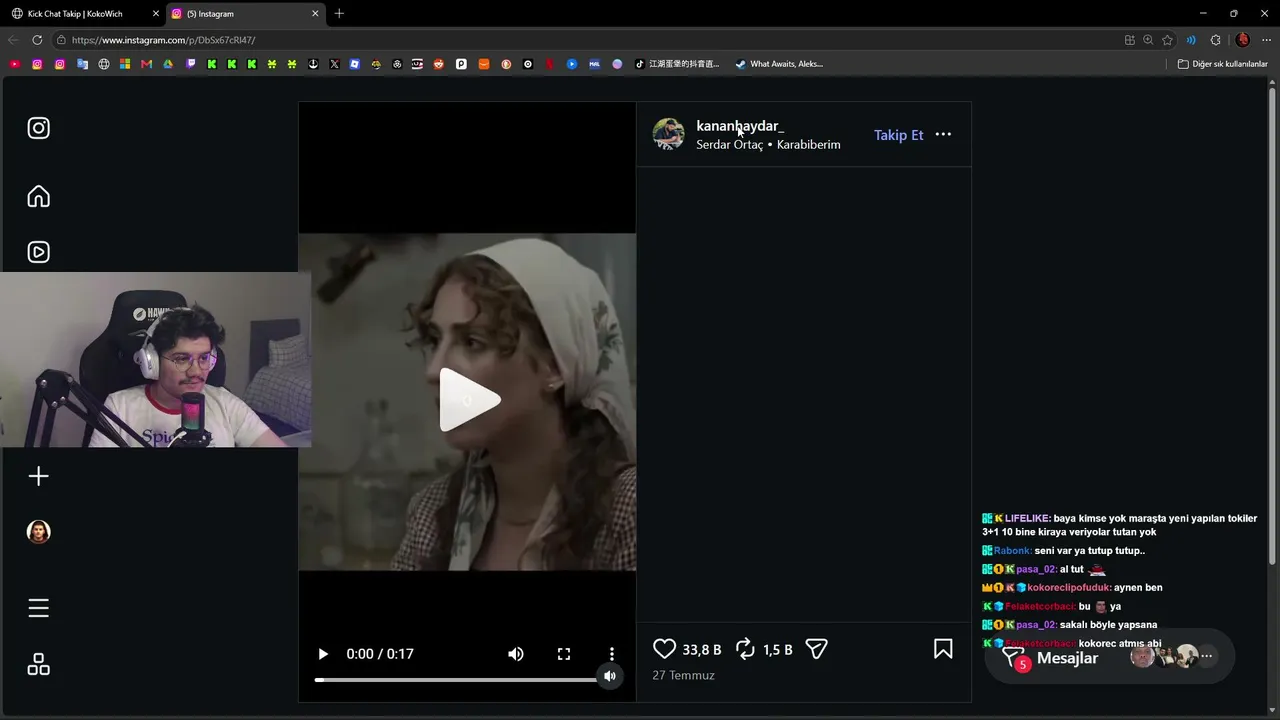The width and height of the screenshot is (1280, 720).
Task: Open post options three-dot menu
Action: click(x=943, y=134)
